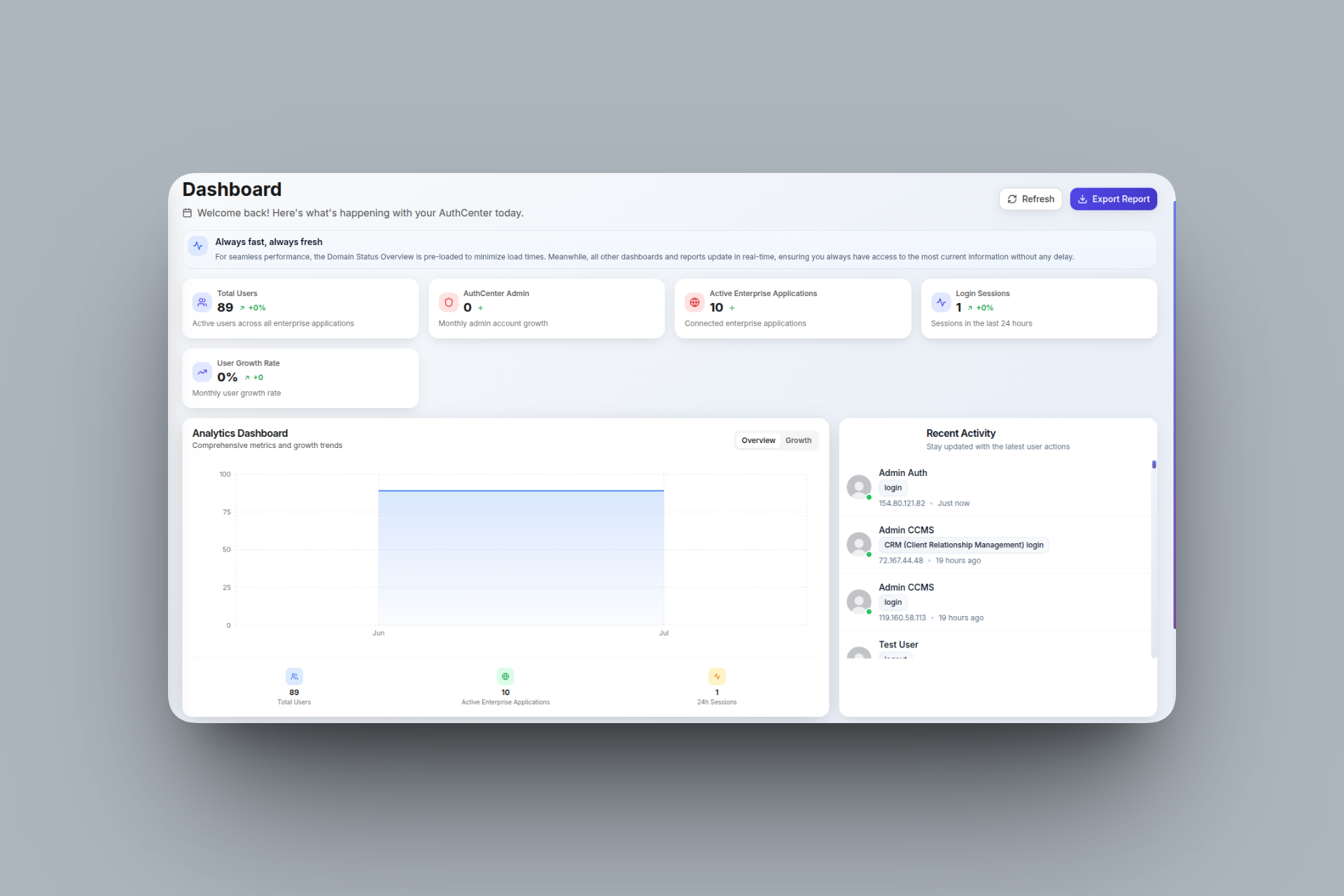Click the 'Just now' timestamp
This screenshot has height=896, width=1344.
[x=953, y=503]
